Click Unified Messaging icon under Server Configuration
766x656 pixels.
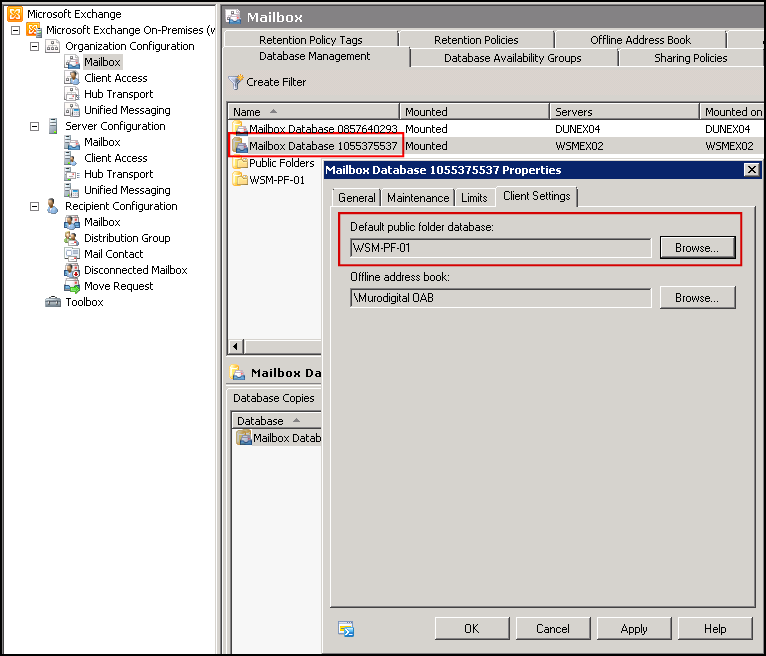pos(72,190)
